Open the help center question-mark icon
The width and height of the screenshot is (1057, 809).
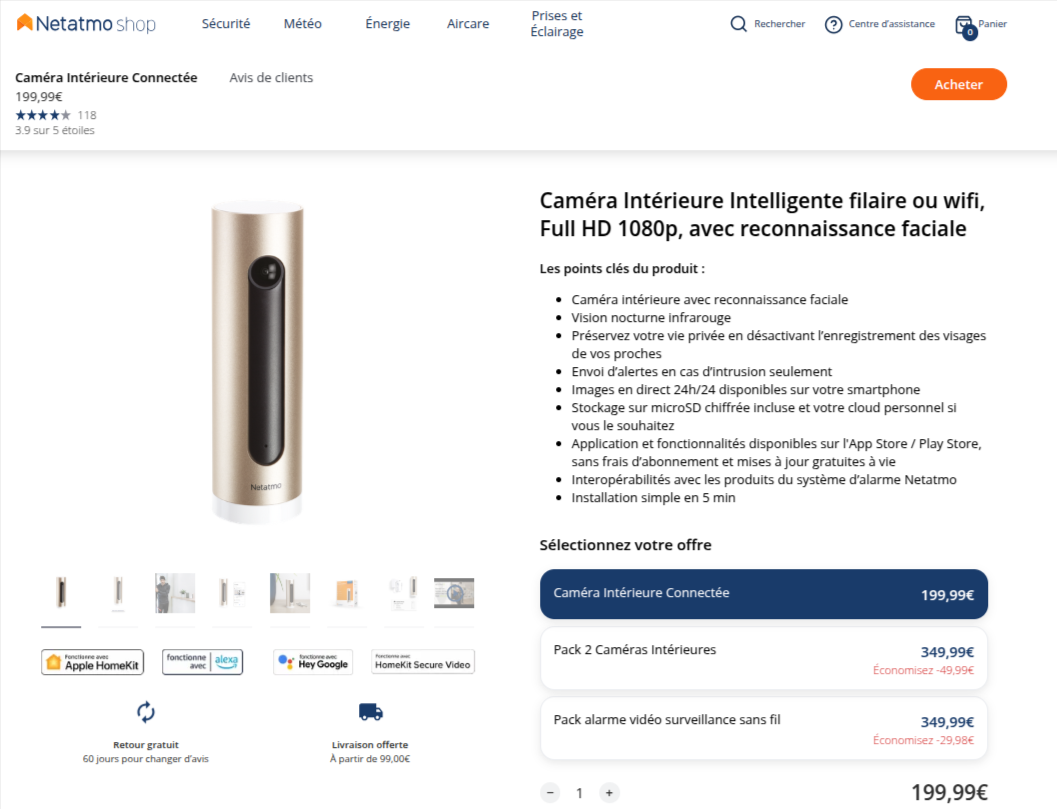point(833,24)
